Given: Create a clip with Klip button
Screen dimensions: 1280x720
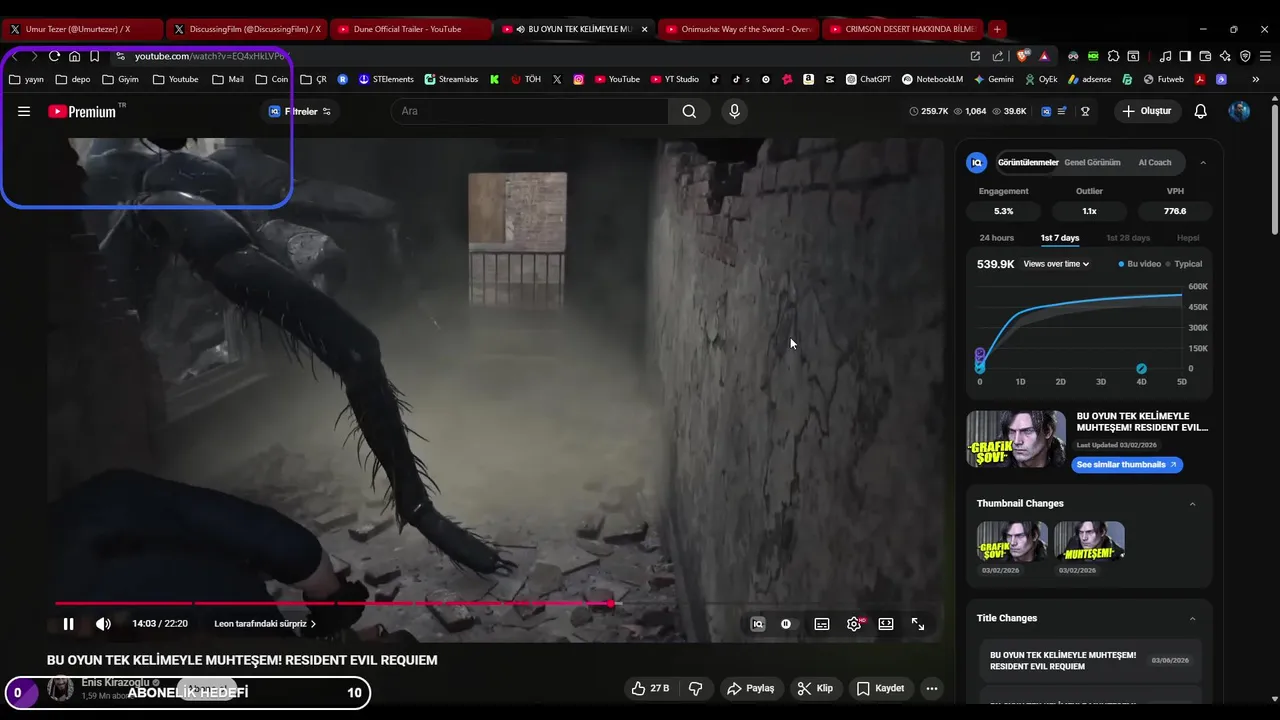Looking at the screenshot, I should pyautogui.click(x=815, y=688).
